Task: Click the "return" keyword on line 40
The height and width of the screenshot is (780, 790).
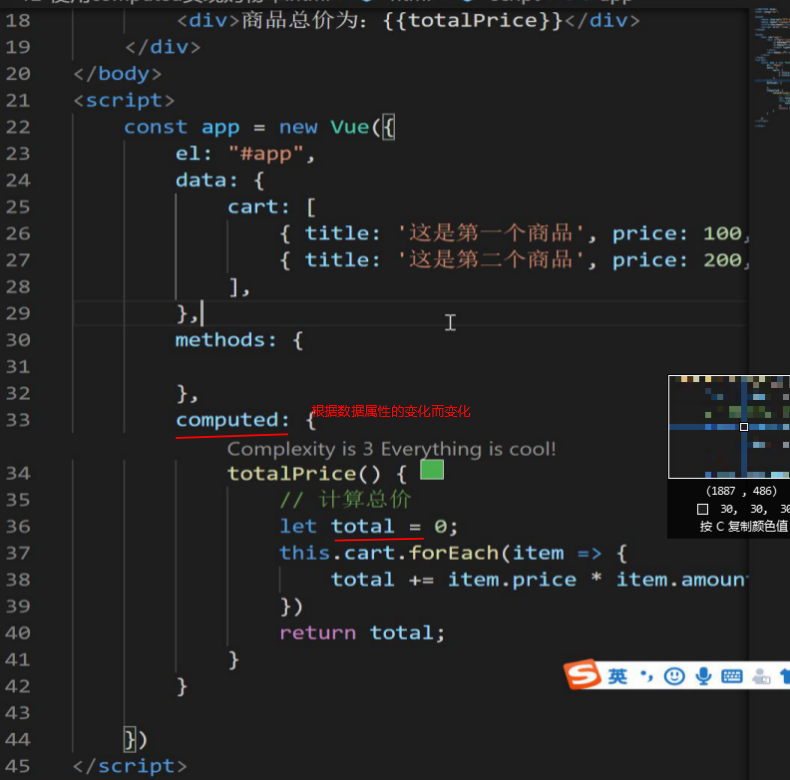Action: point(318,633)
